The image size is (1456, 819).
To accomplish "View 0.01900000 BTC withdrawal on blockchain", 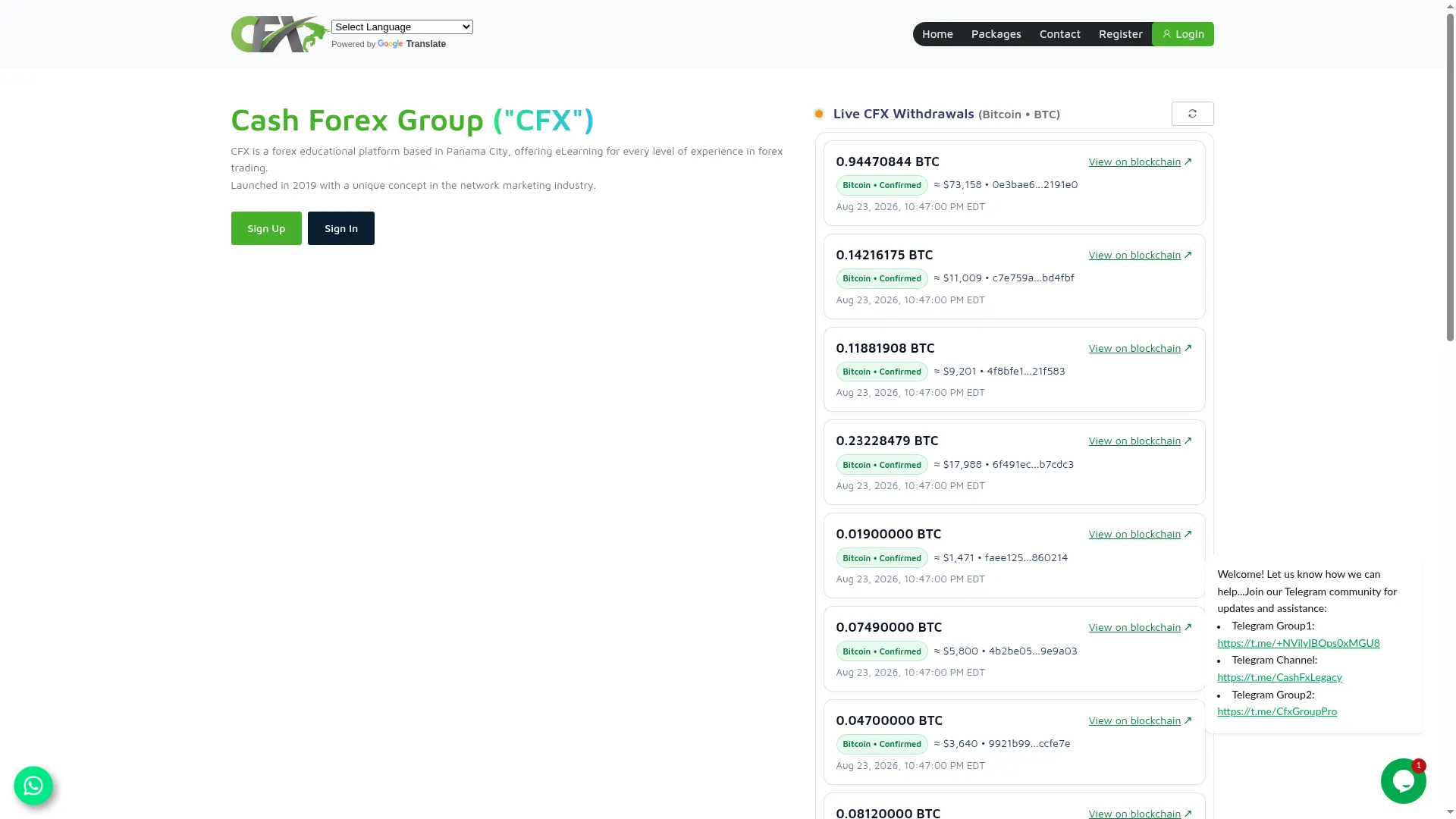I will coord(1140,534).
